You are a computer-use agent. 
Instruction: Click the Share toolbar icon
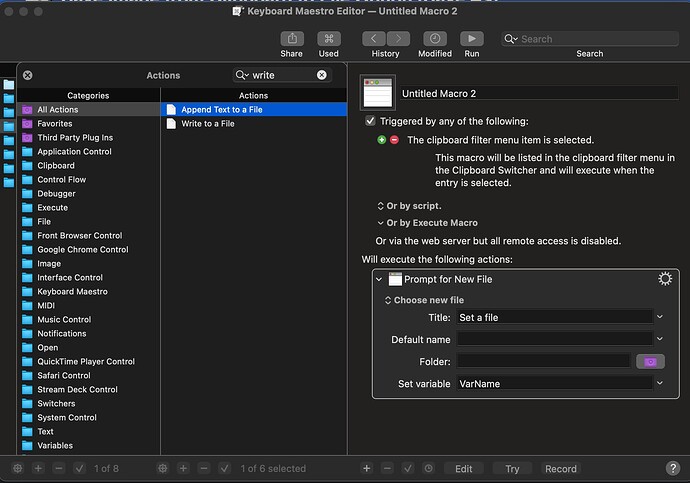(x=292, y=39)
